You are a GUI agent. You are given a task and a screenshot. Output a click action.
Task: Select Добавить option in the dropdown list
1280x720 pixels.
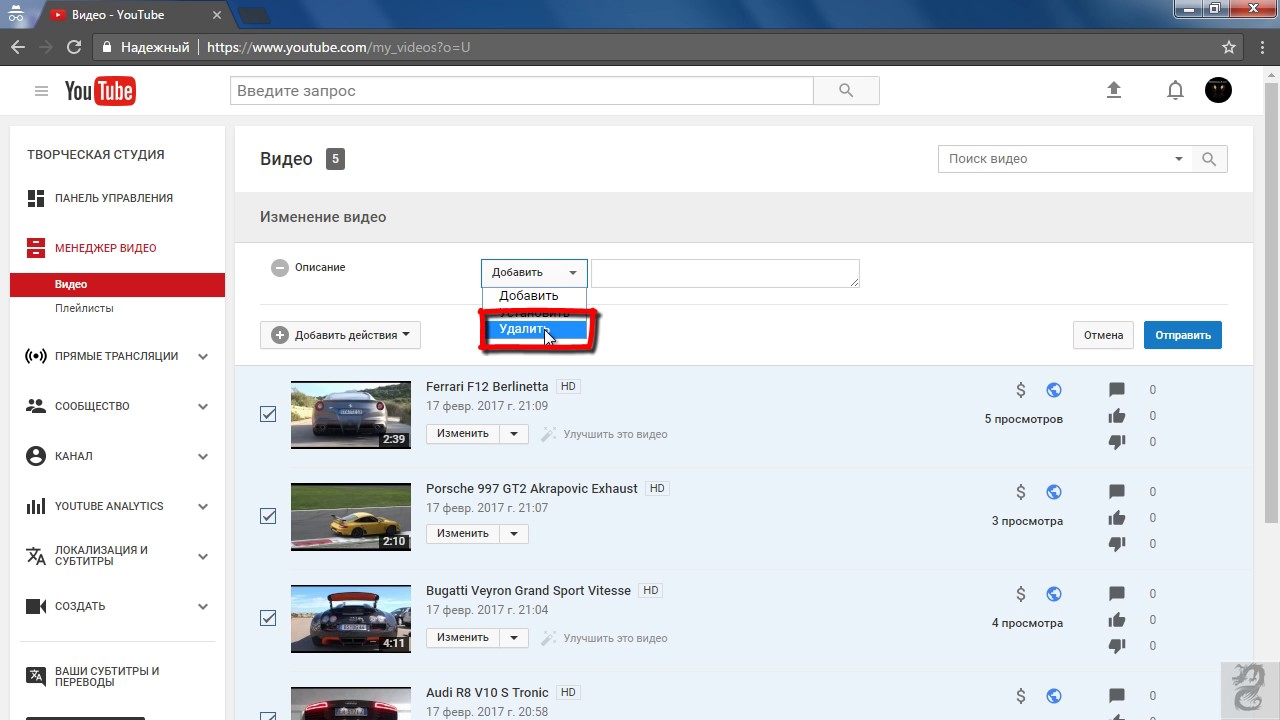[534, 296]
